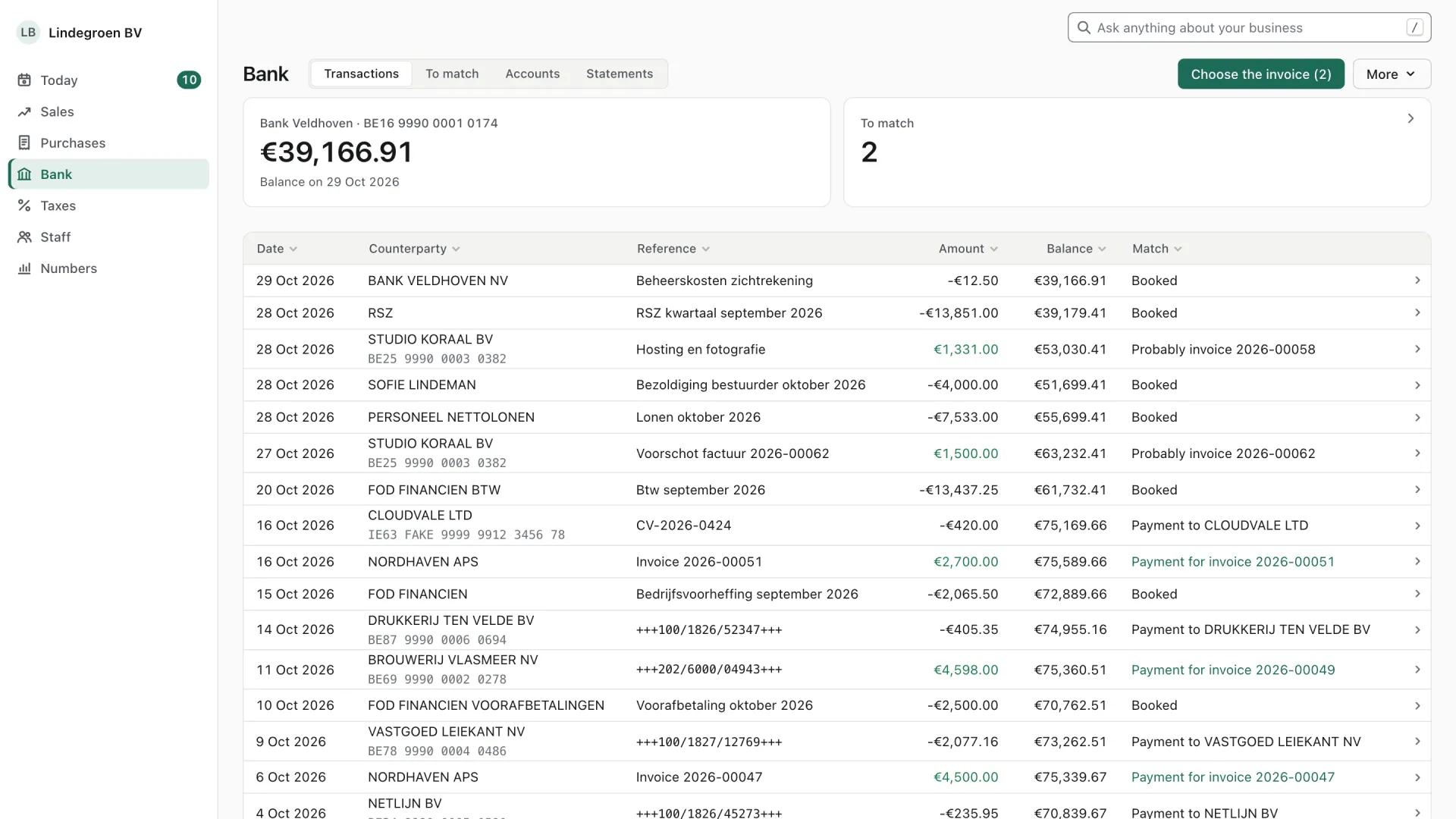The width and height of the screenshot is (1456, 819).
Task: Click Choose the invoice (2) button
Action: (x=1260, y=74)
